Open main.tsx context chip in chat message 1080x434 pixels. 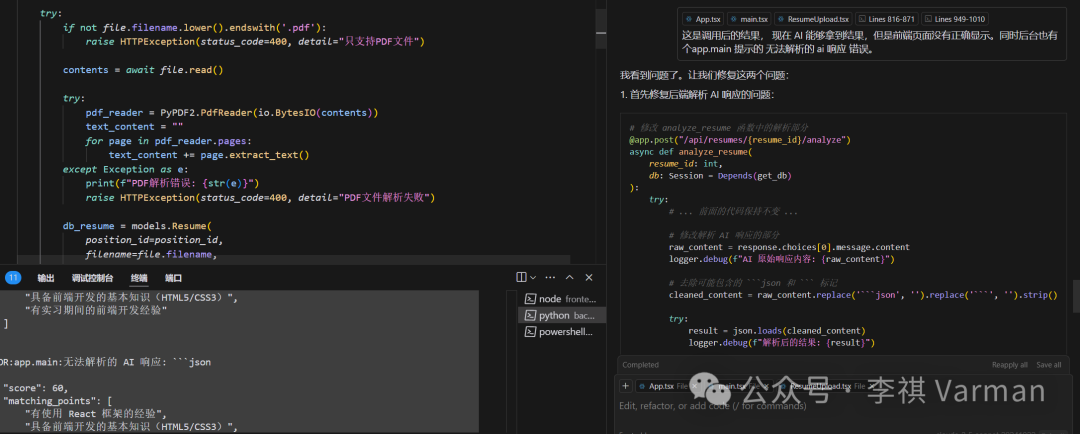749,19
